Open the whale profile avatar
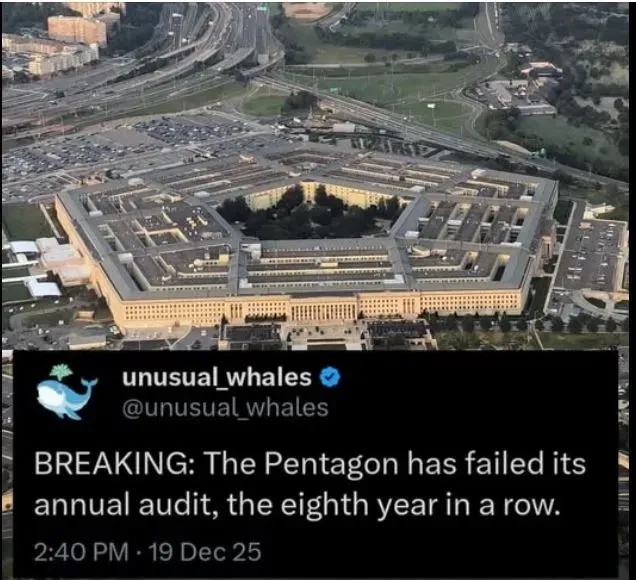Image resolution: width=636 pixels, height=580 pixels. tap(67, 393)
